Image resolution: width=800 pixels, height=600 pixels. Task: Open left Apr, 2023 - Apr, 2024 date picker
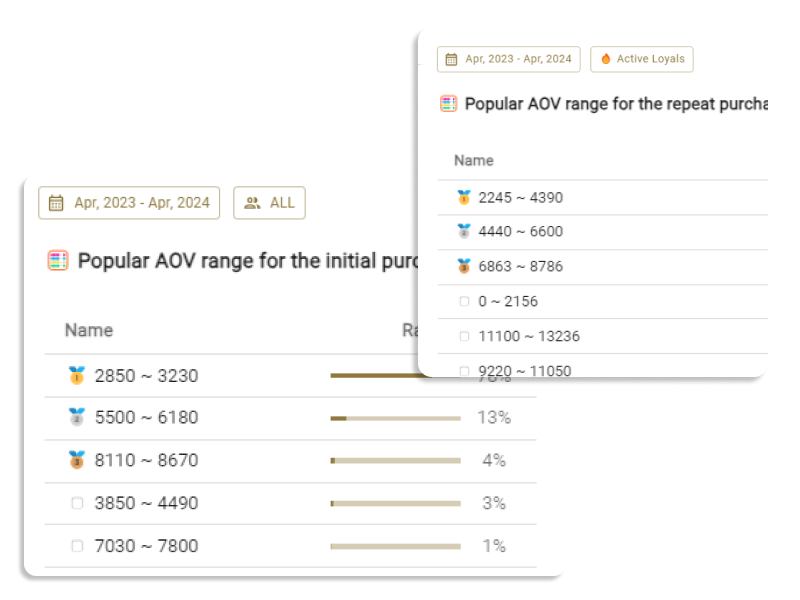[130, 203]
